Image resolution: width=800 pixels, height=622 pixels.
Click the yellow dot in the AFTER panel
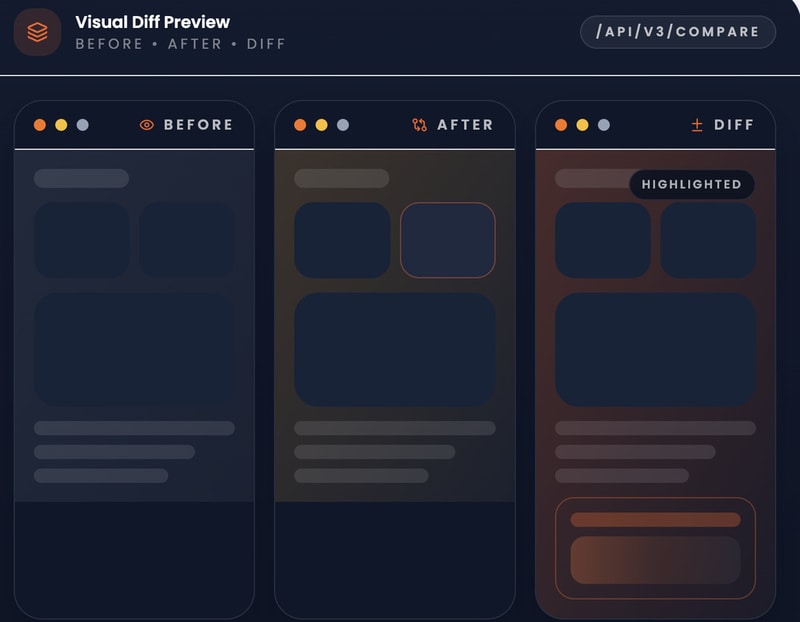pyautogui.click(x=321, y=125)
